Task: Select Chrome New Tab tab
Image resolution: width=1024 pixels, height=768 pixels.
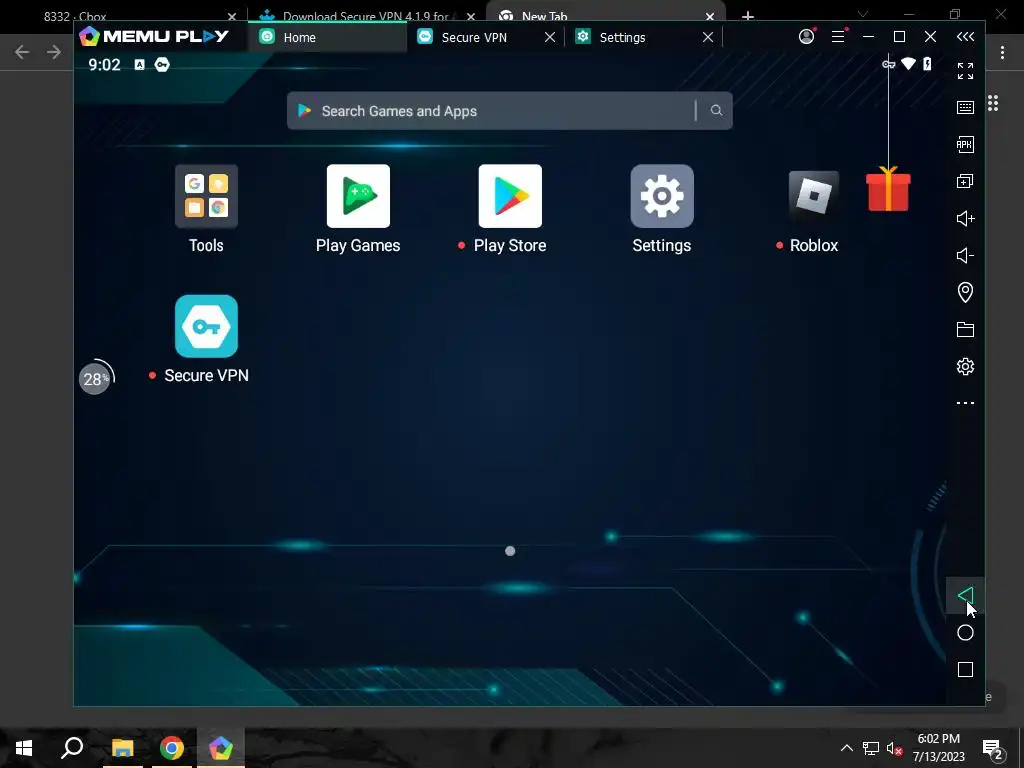Action: point(606,16)
